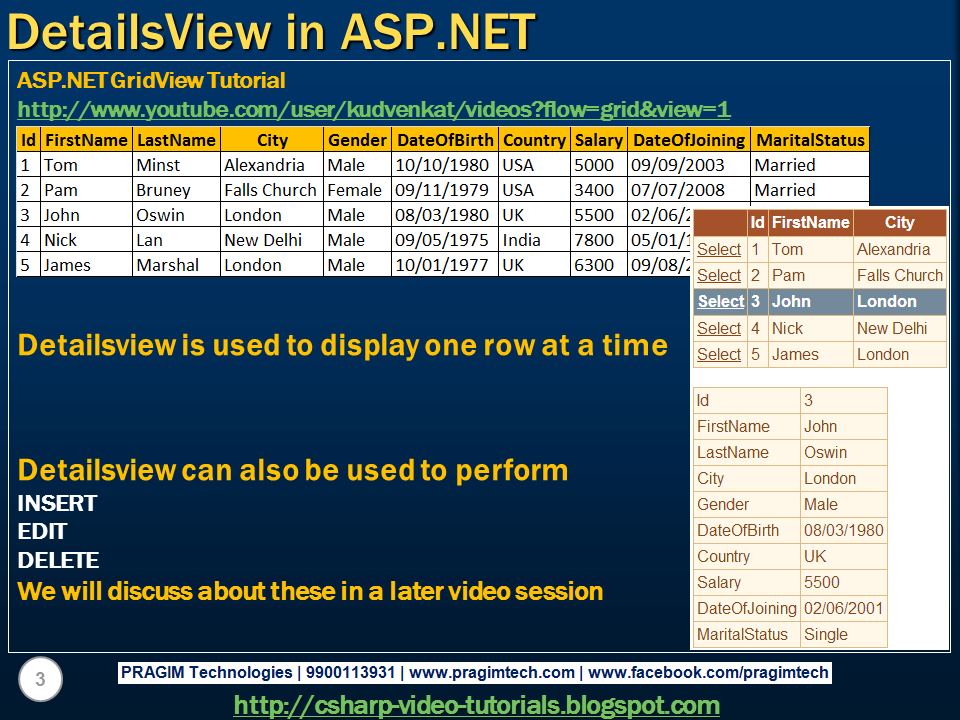The height and width of the screenshot is (720, 960).
Task: Click Select on the Nick row
Action: [719, 328]
